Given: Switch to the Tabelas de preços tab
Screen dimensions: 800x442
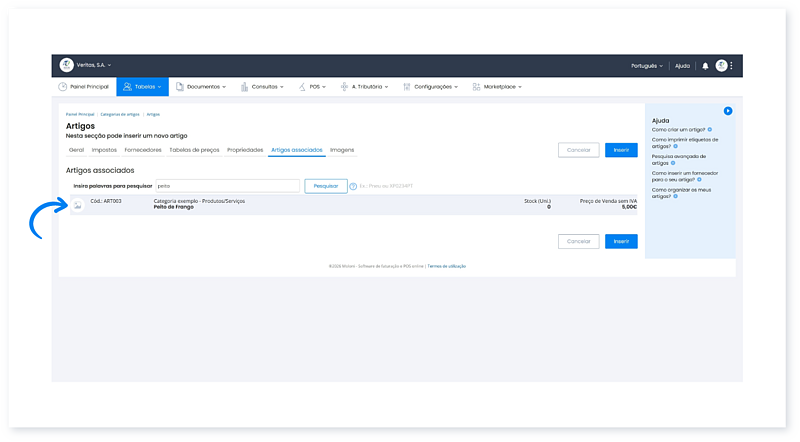Looking at the screenshot, I should point(194,150).
